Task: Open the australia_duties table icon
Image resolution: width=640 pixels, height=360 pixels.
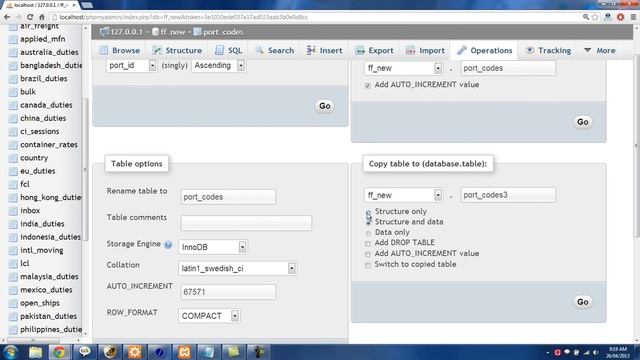Action: pos(13,52)
